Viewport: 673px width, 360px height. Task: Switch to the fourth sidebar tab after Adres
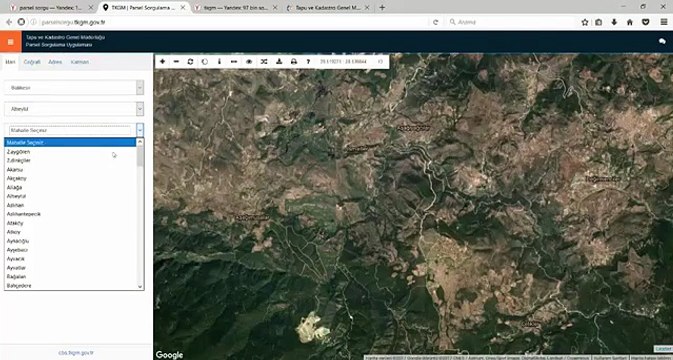point(80,62)
